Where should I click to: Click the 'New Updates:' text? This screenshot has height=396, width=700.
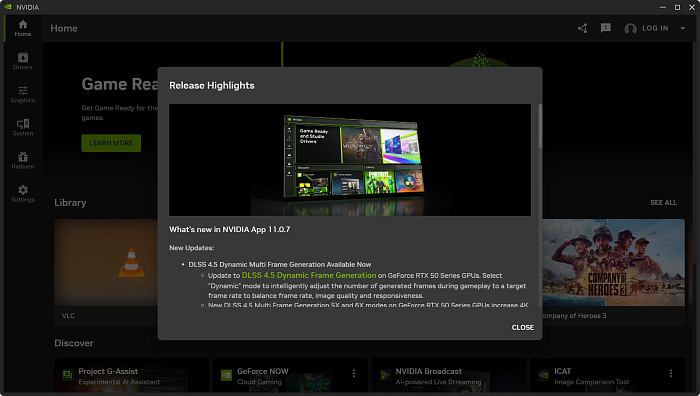[192, 248]
